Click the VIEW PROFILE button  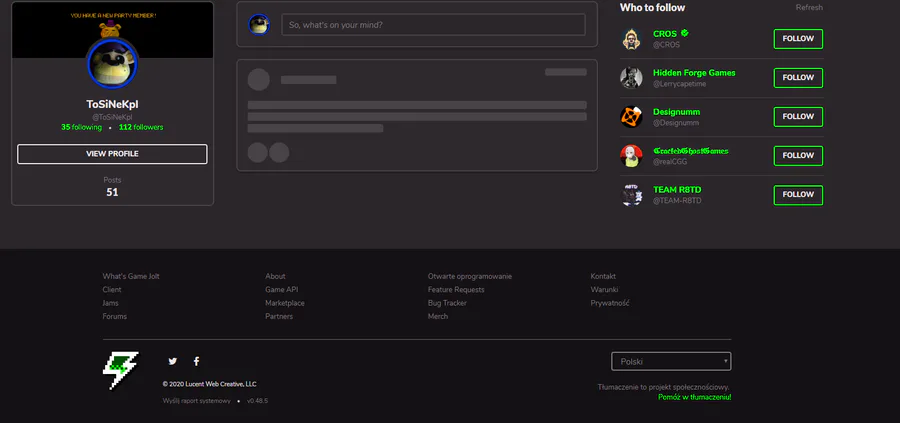(x=112, y=154)
